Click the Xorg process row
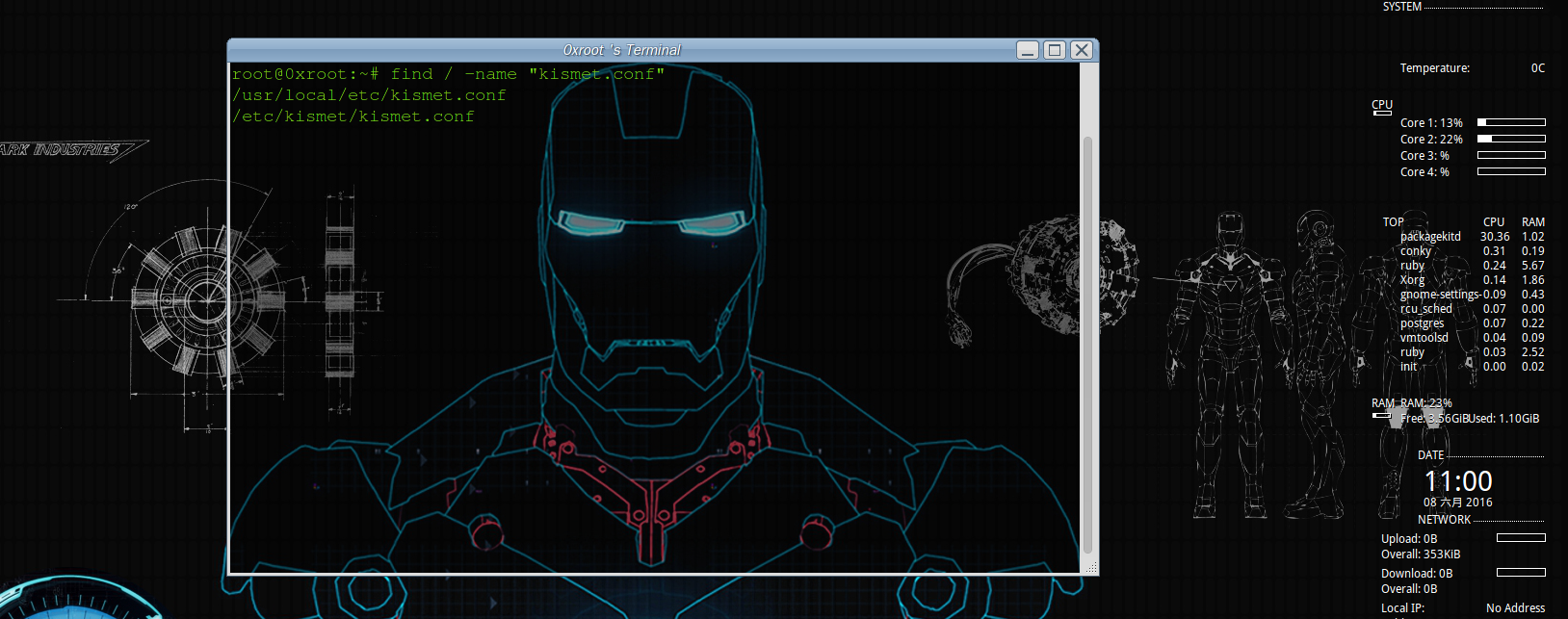 [1473, 280]
